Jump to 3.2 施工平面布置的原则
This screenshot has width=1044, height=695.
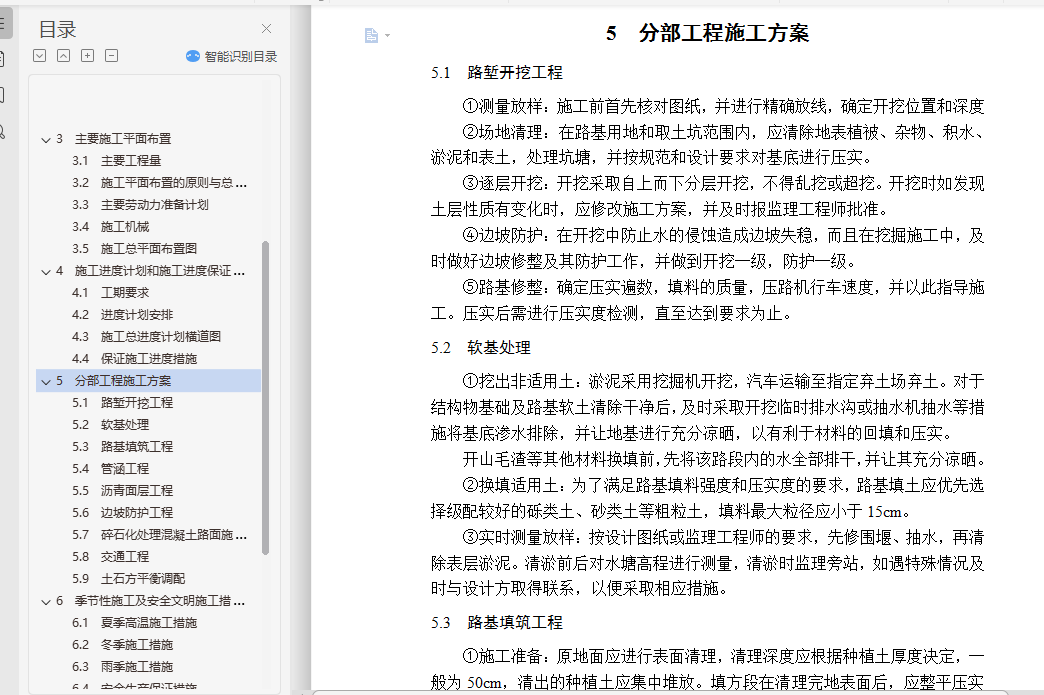pos(159,182)
